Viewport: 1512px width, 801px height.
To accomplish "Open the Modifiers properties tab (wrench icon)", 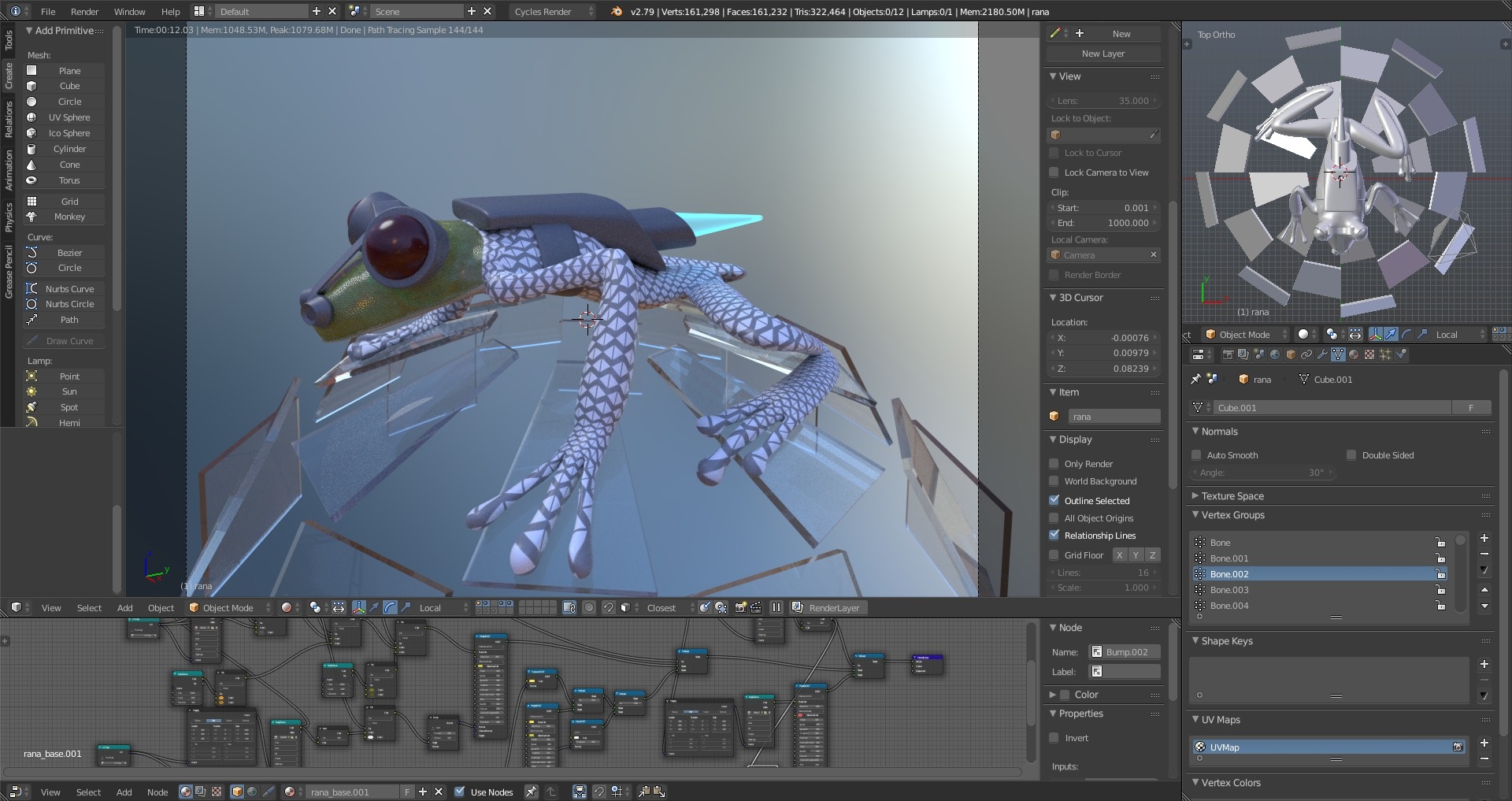I will 1322,354.
